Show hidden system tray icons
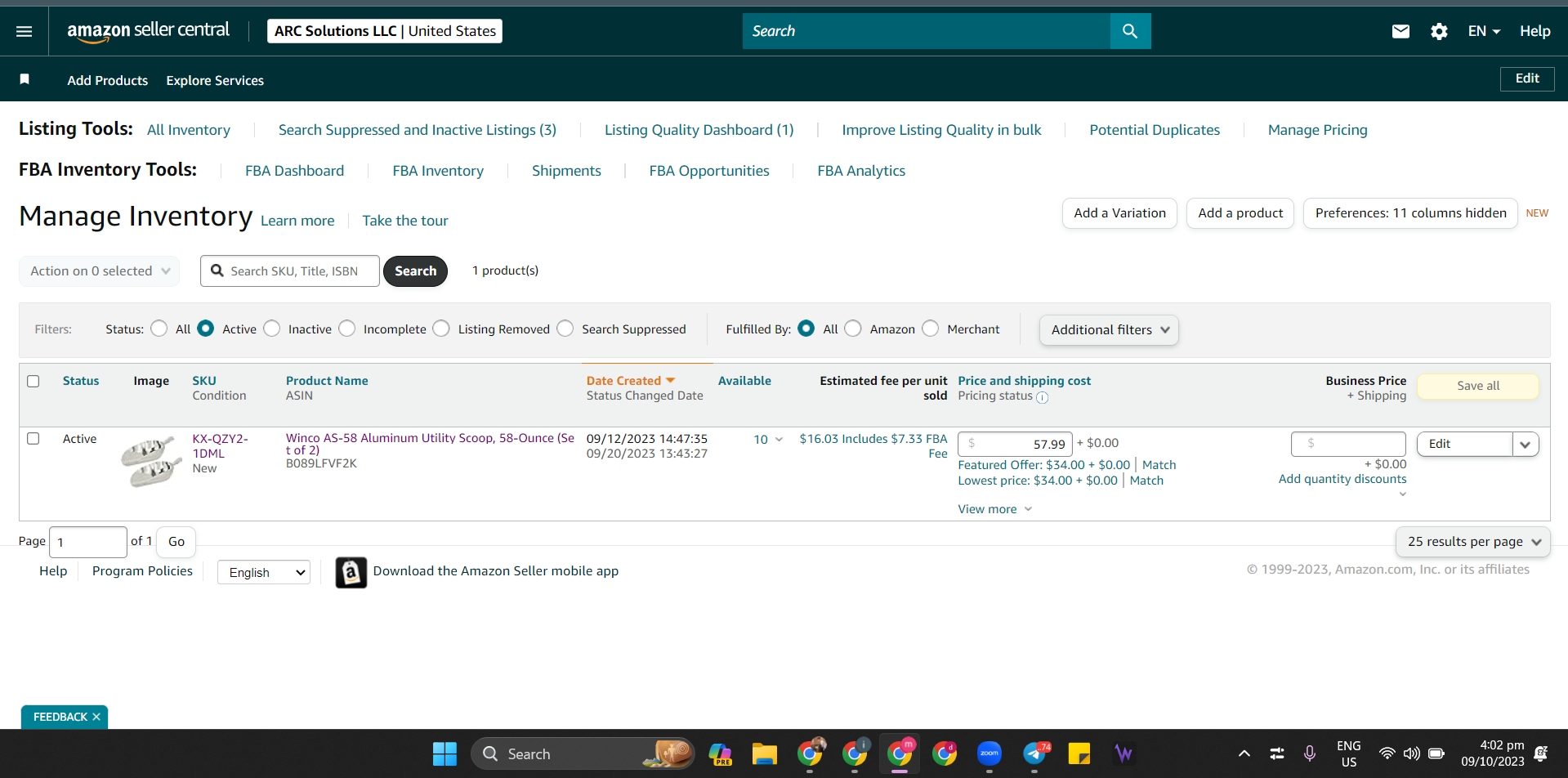Image resolution: width=1568 pixels, height=778 pixels. [x=1244, y=753]
